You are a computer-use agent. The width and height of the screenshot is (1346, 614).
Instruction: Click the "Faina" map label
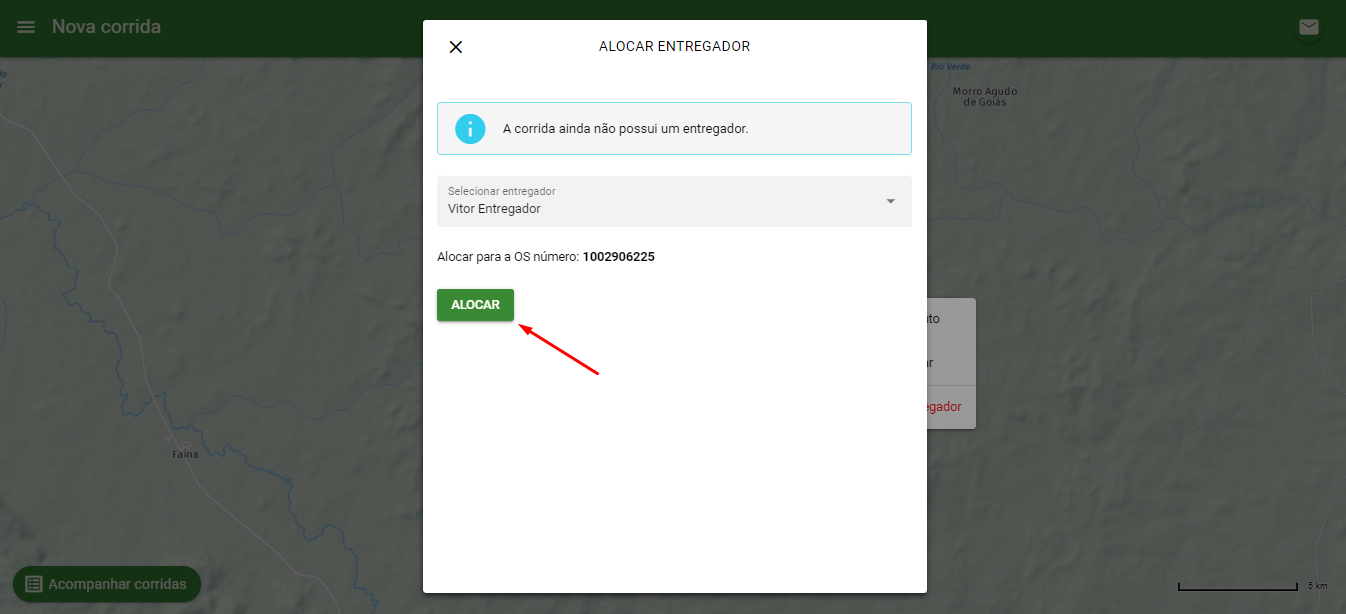pos(185,454)
